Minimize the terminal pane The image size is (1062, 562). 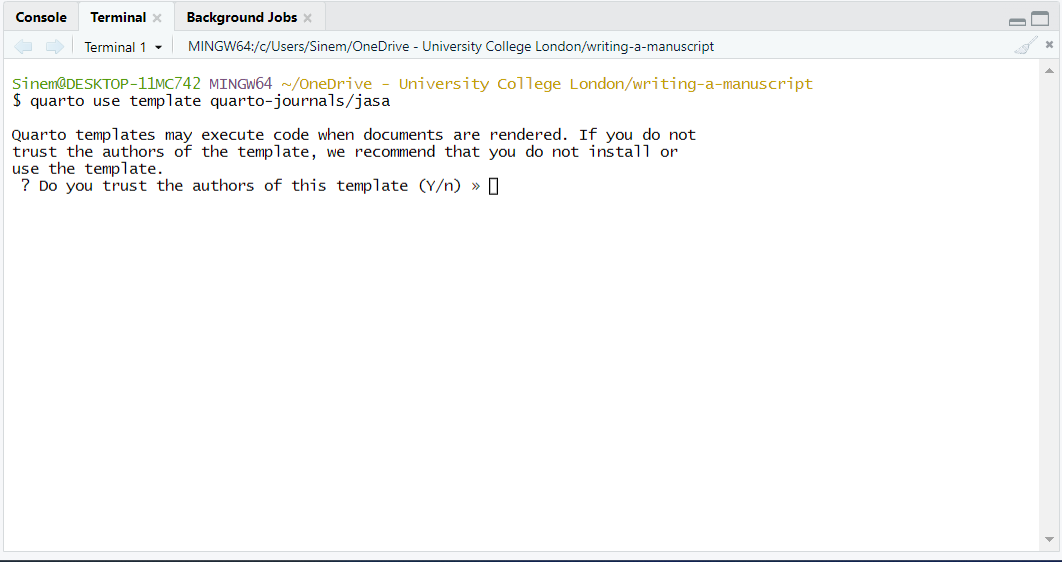click(1017, 20)
